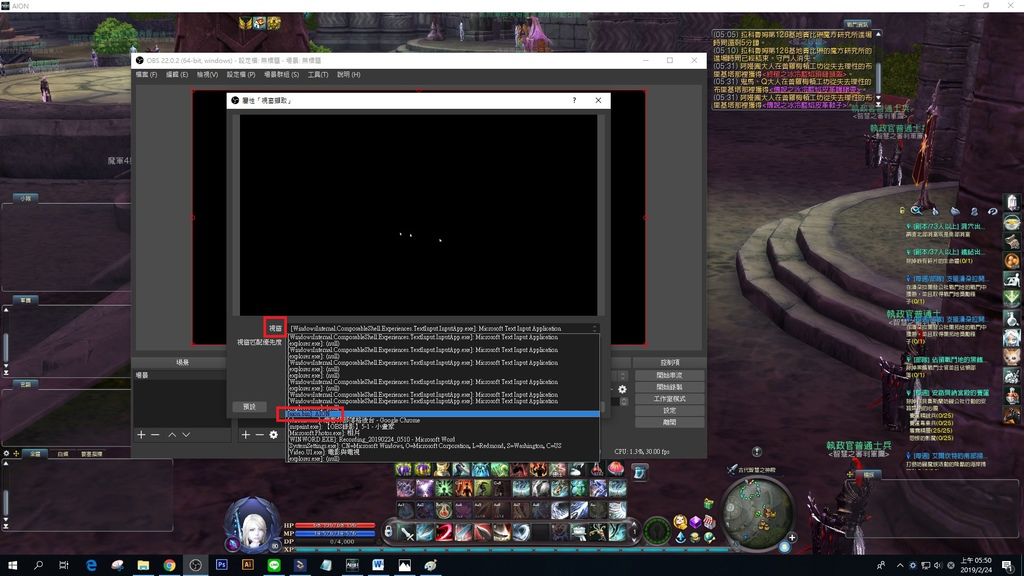Screen dimensions: 1024x576
Task: Open the 檔案 (F) menu in OBS
Action: [146, 74]
